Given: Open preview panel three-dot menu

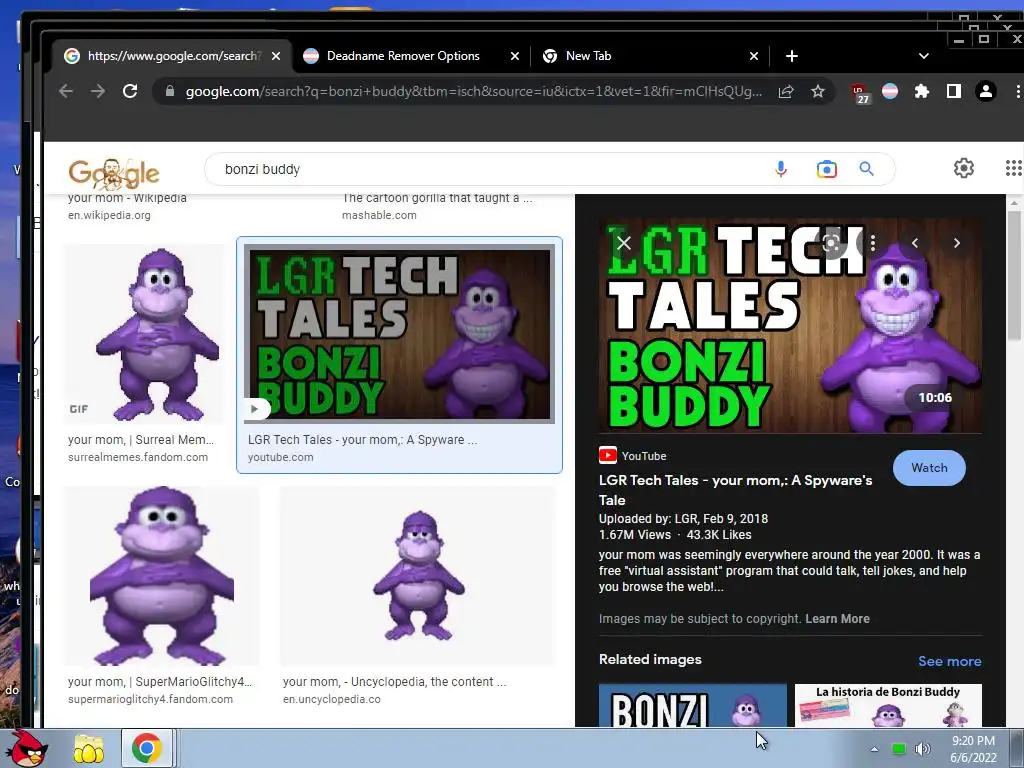Looking at the screenshot, I should click(x=872, y=243).
